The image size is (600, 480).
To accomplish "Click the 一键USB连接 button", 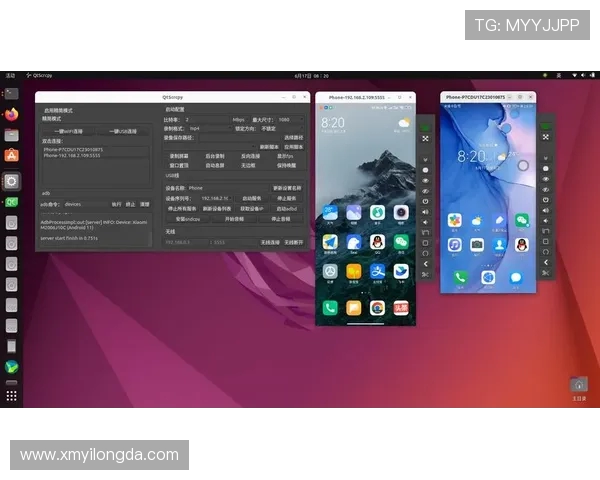I will (x=124, y=130).
